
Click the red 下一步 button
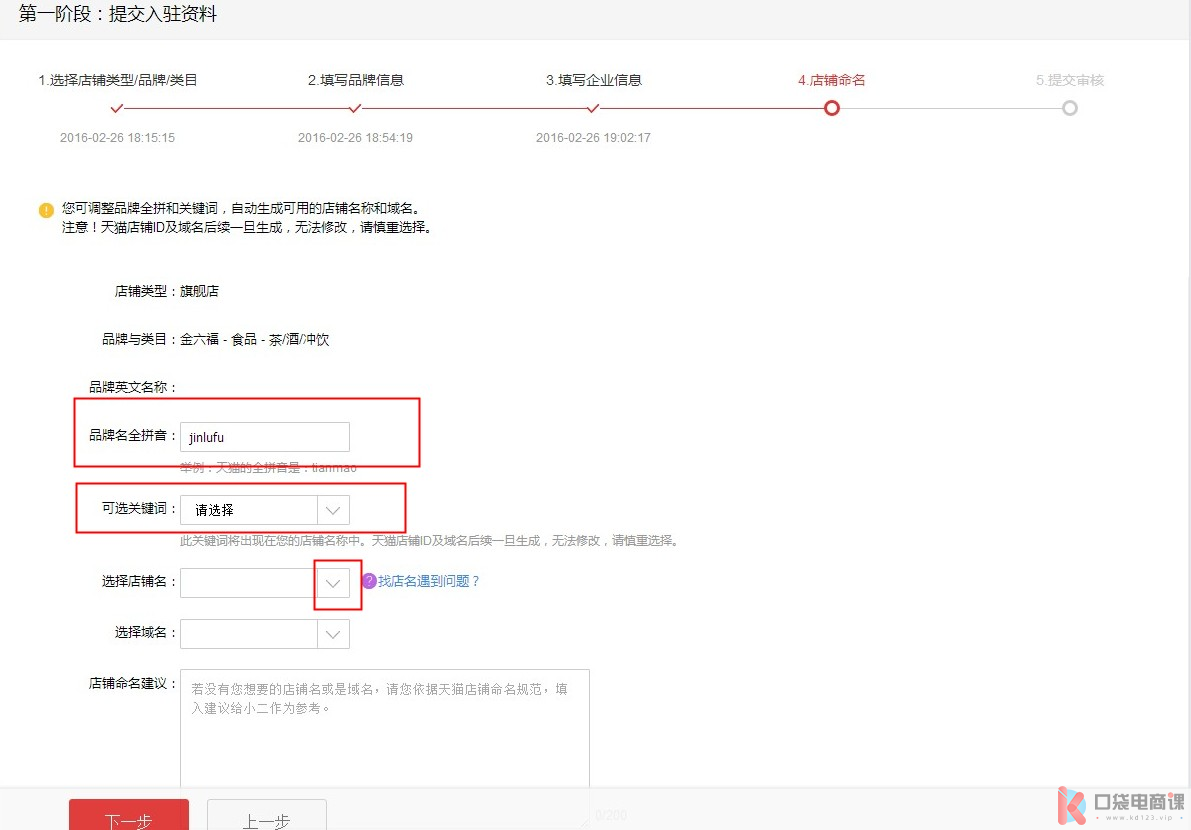click(x=128, y=816)
